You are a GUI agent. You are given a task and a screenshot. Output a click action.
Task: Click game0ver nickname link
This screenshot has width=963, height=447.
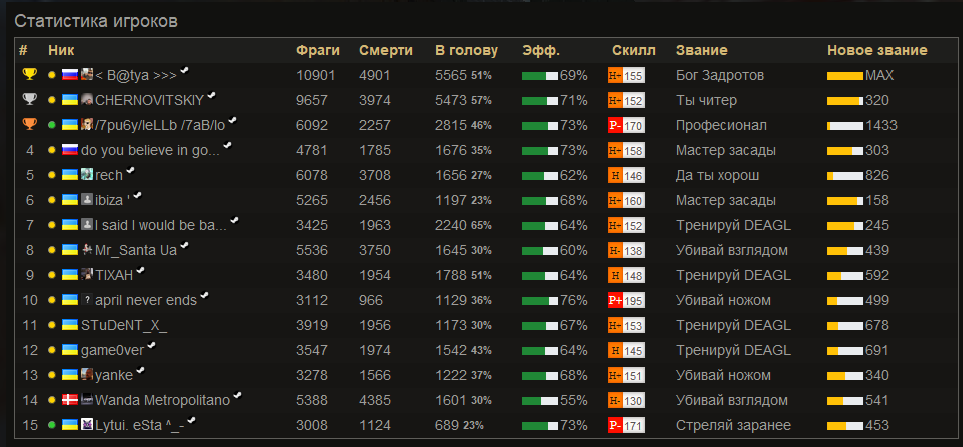(113, 351)
